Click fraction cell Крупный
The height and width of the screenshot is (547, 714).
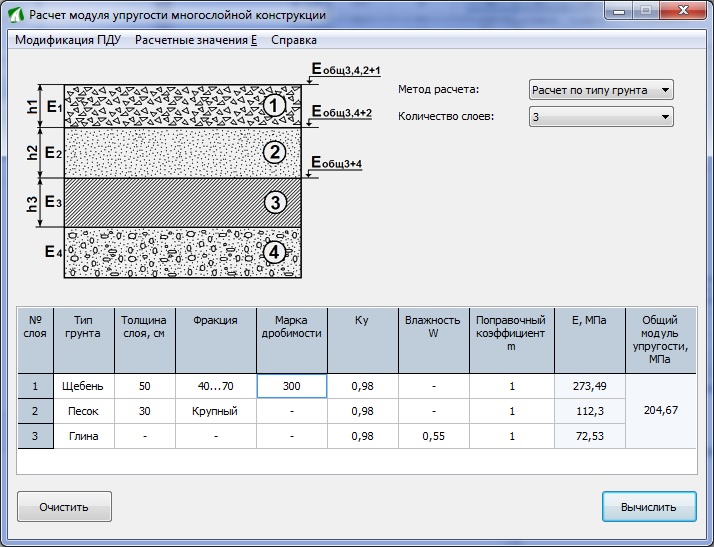(x=216, y=411)
